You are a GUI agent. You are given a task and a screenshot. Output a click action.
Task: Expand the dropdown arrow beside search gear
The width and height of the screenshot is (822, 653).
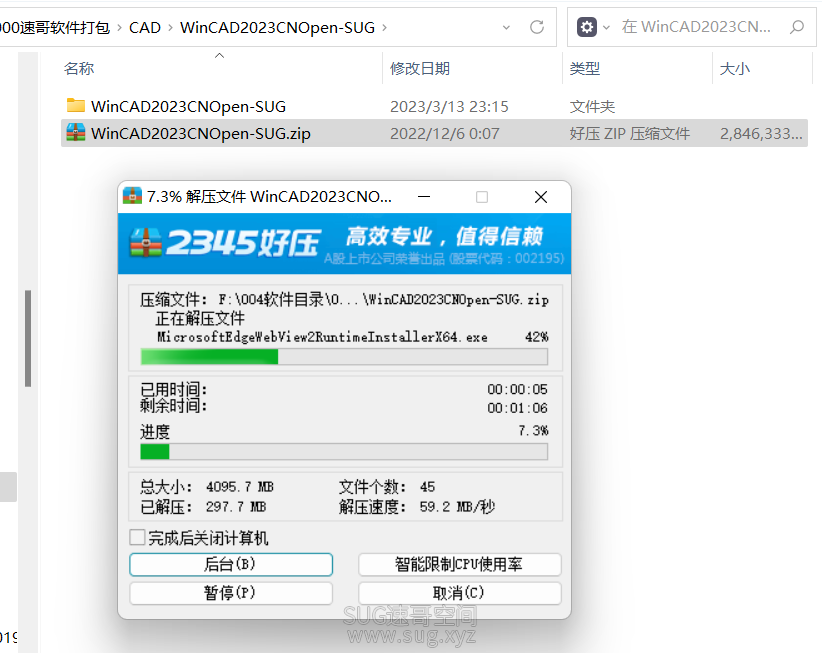point(606,27)
